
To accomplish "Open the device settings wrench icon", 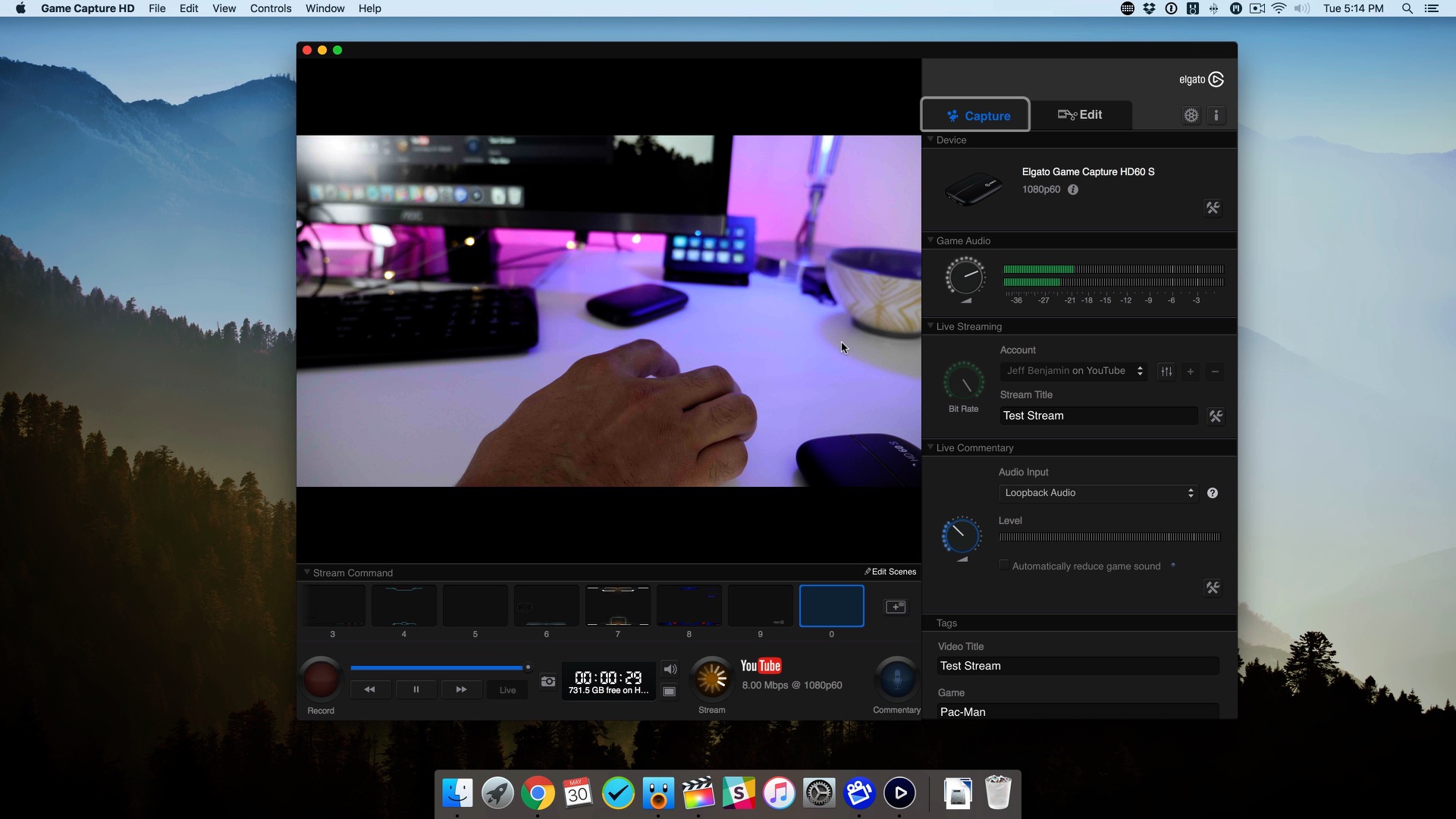I will pyautogui.click(x=1213, y=208).
